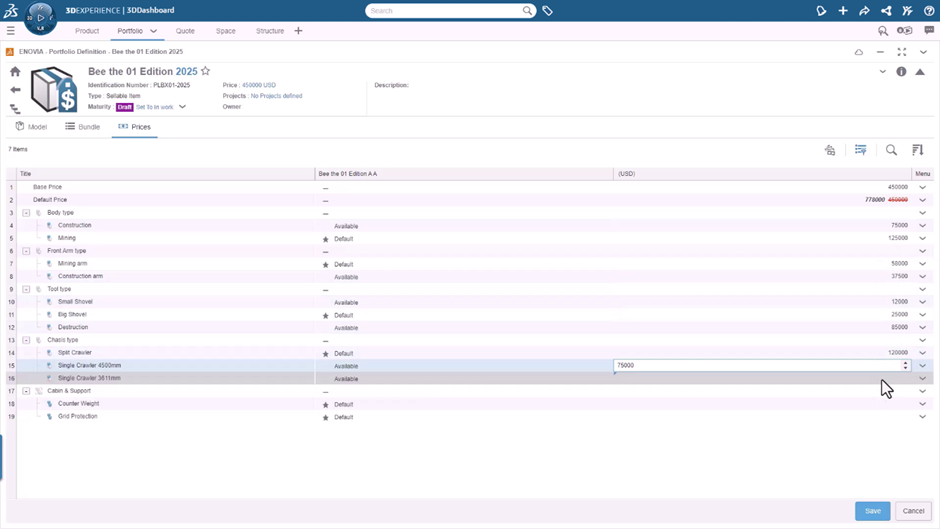Click the search magnifier in table toolbar
The height and width of the screenshot is (529, 940).
coord(891,150)
